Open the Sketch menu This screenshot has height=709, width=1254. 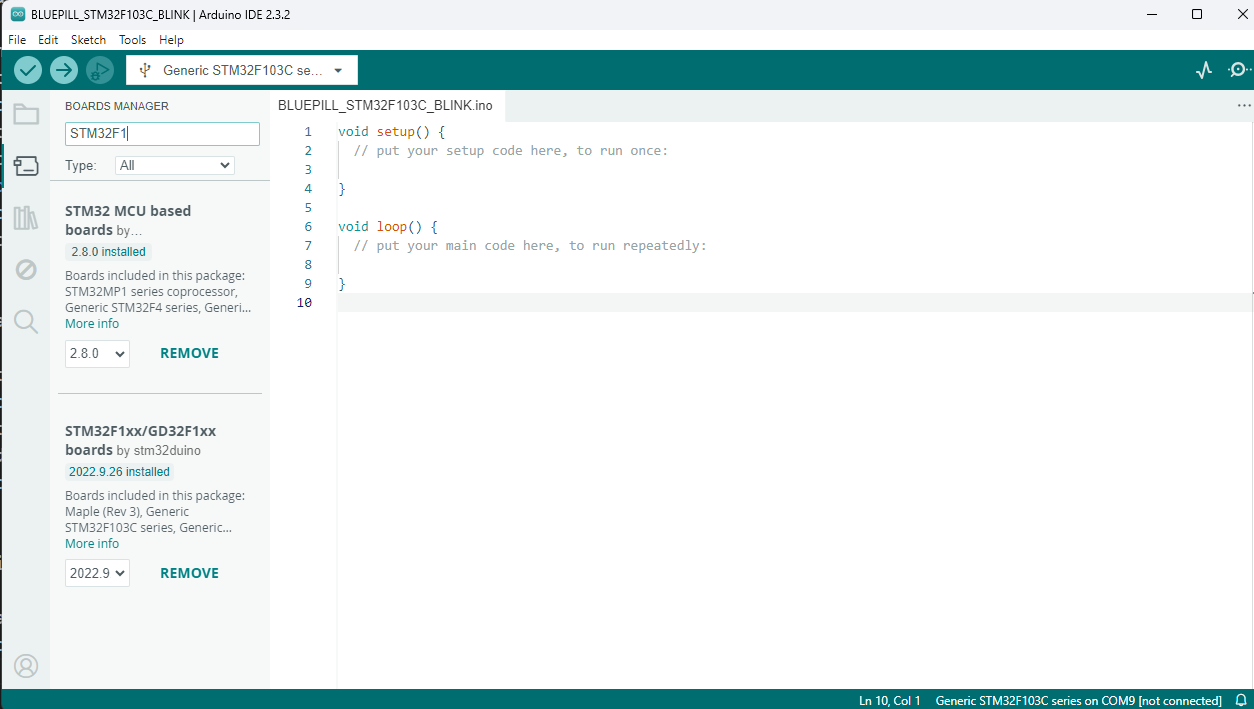(x=88, y=40)
